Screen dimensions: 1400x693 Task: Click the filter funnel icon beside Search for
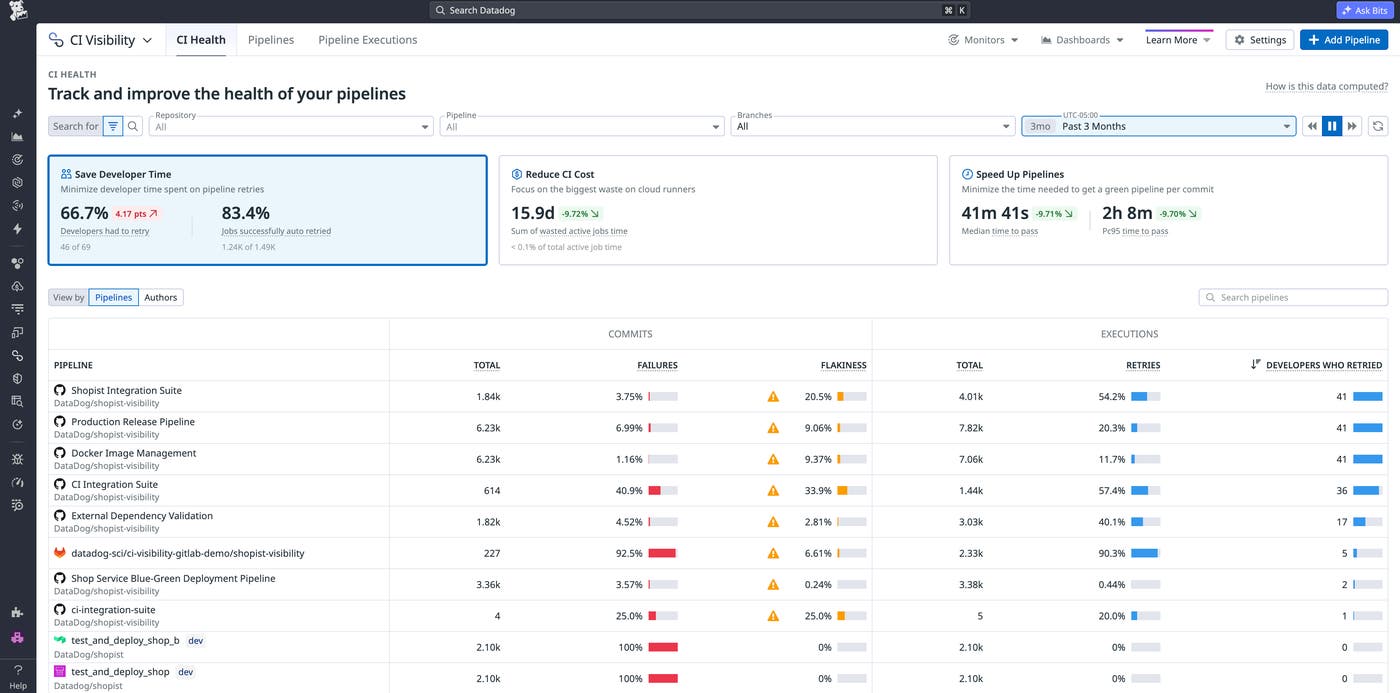(x=113, y=126)
